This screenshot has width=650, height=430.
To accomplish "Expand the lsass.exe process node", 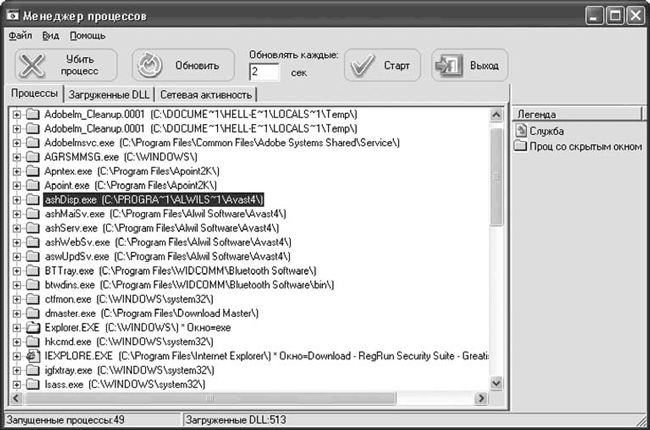I will 17,383.
